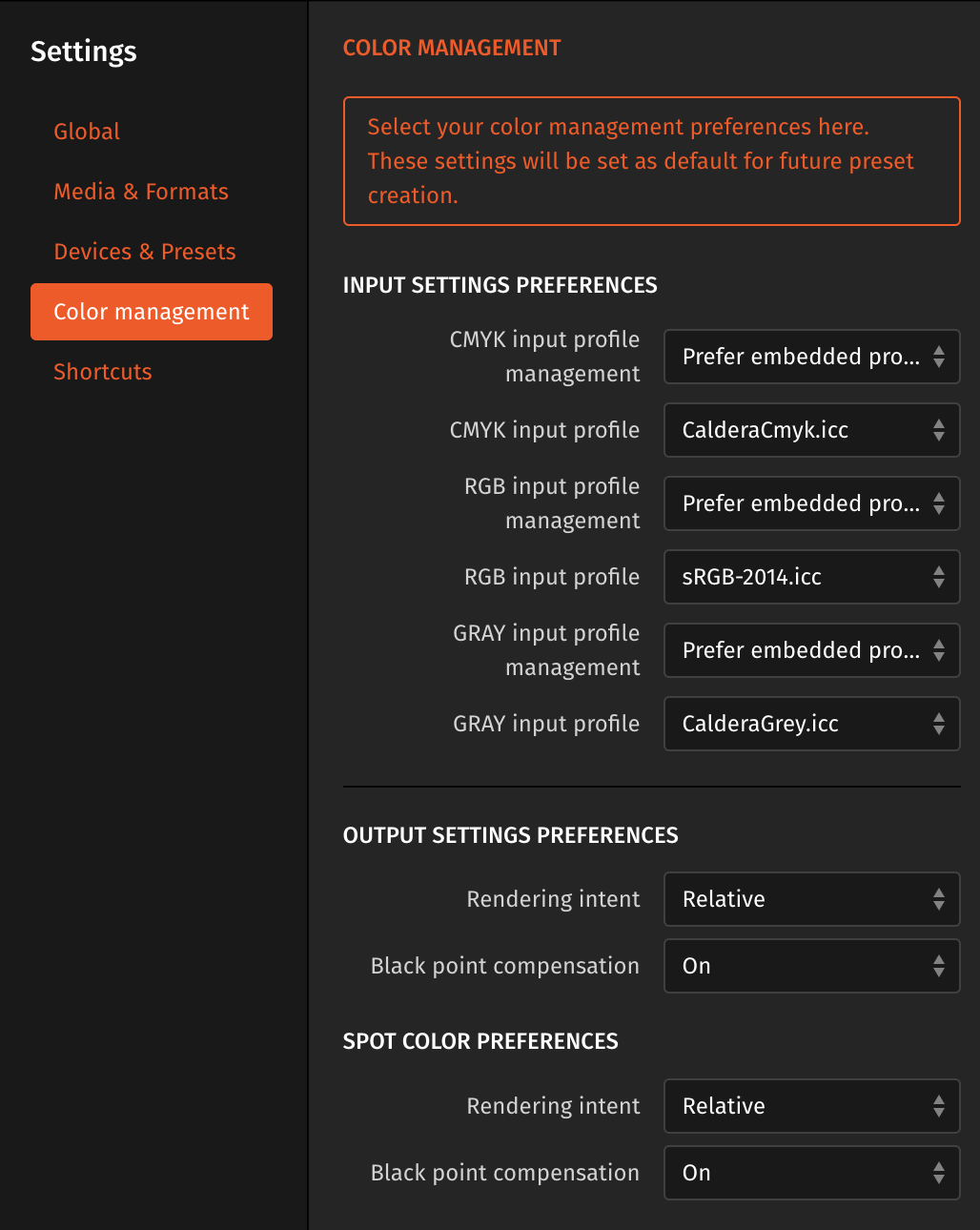Click the stepper arrows on CMYK input profile management
Image resolution: width=980 pixels, height=1230 pixels.
pyautogui.click(x=939, y=357)
